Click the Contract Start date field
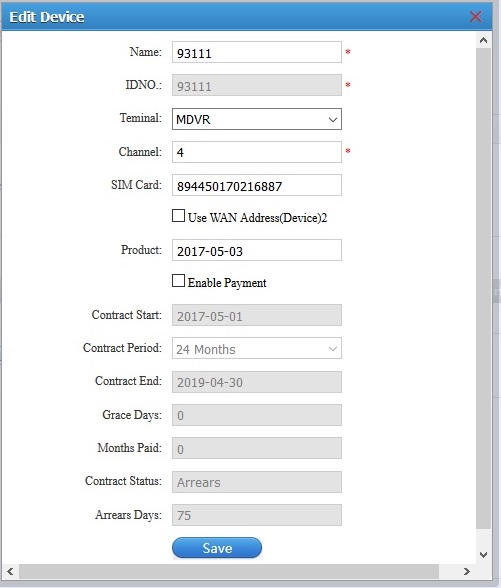Image resolution: width=501 pixels, height=588 pixels. point(257,315)
